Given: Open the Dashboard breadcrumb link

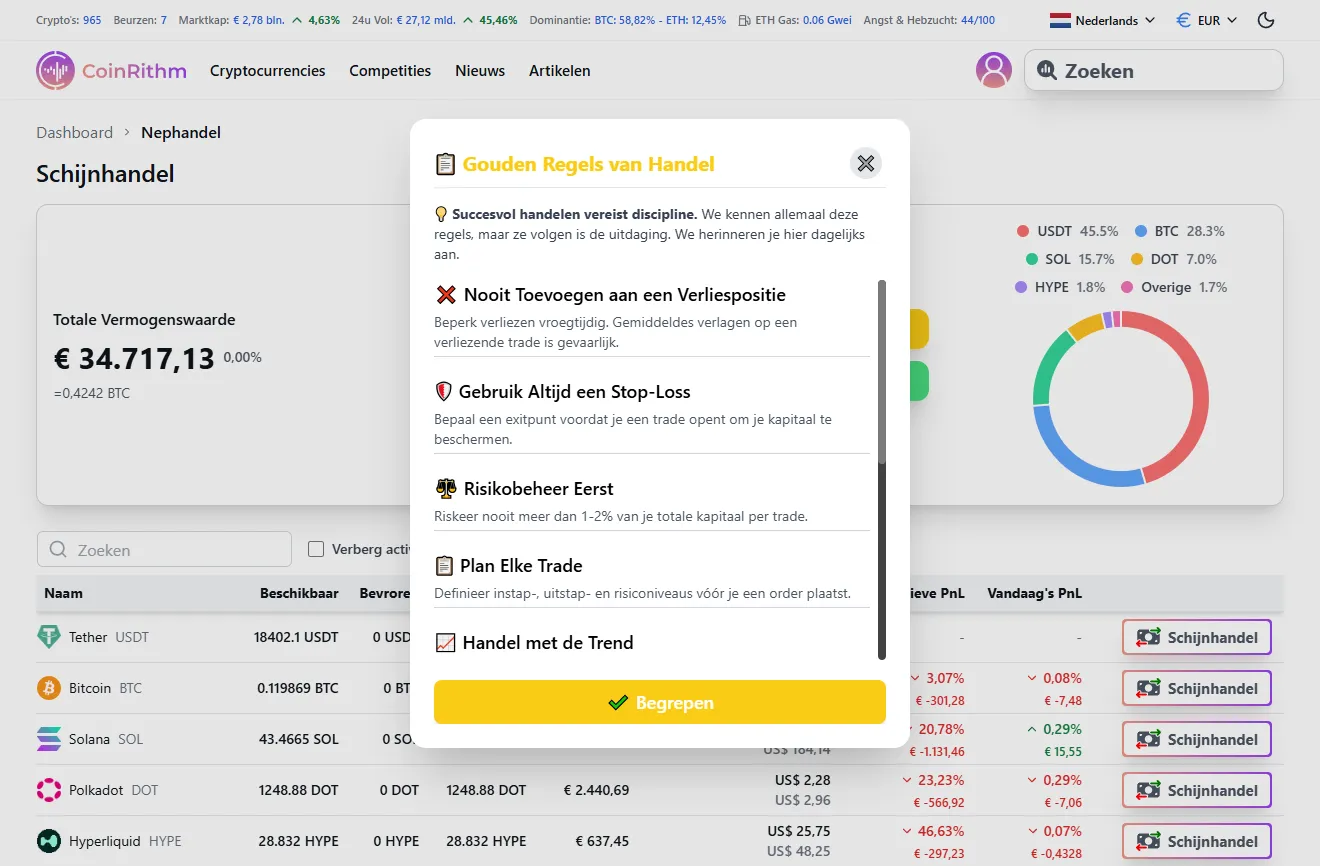Looking at the screenshot, I should tap(74, 132).
